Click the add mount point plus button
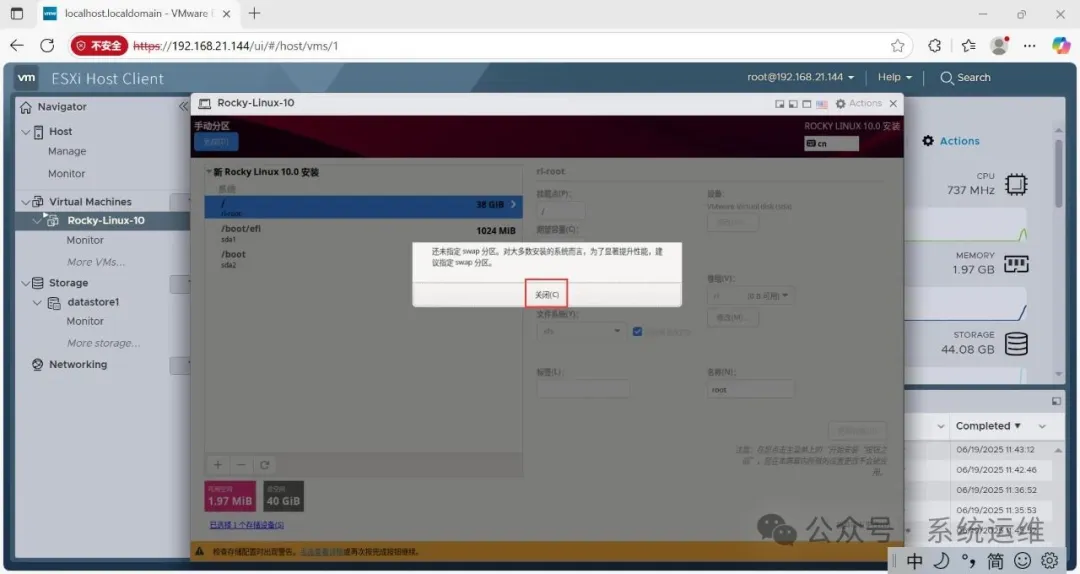The image size is (1080, 574). (x=218, y=465)
